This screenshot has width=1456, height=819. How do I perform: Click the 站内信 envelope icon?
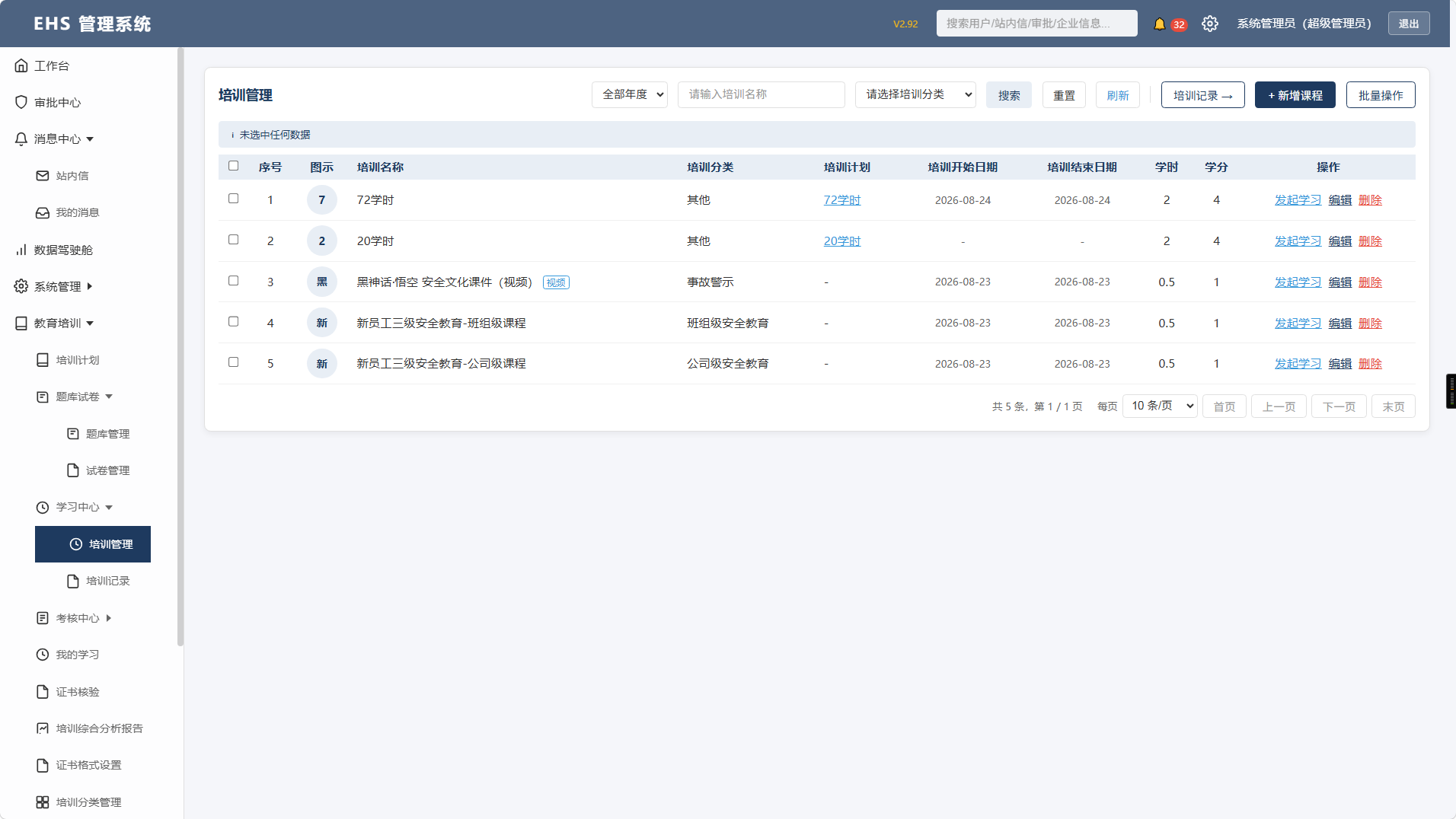(43, 176)
